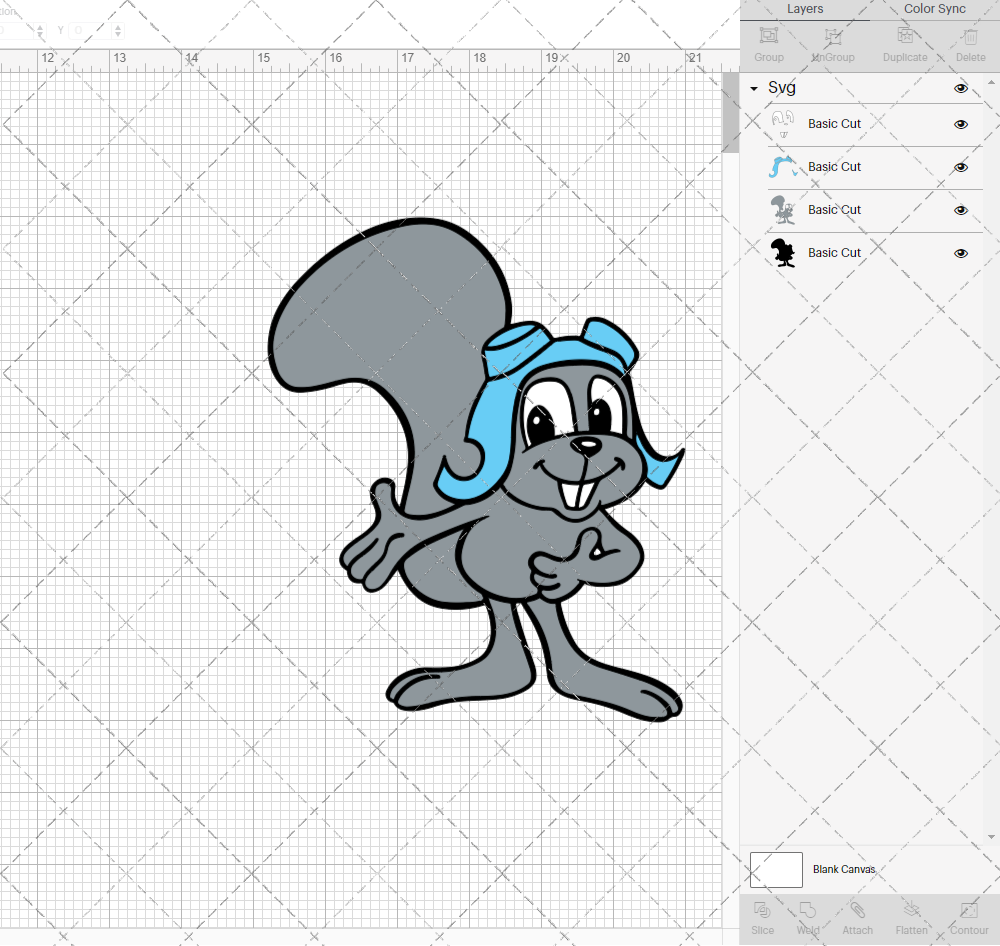This screenshot has height=946, width=1000.
Task: Open the Layers tab
Action: pos(805,9)
